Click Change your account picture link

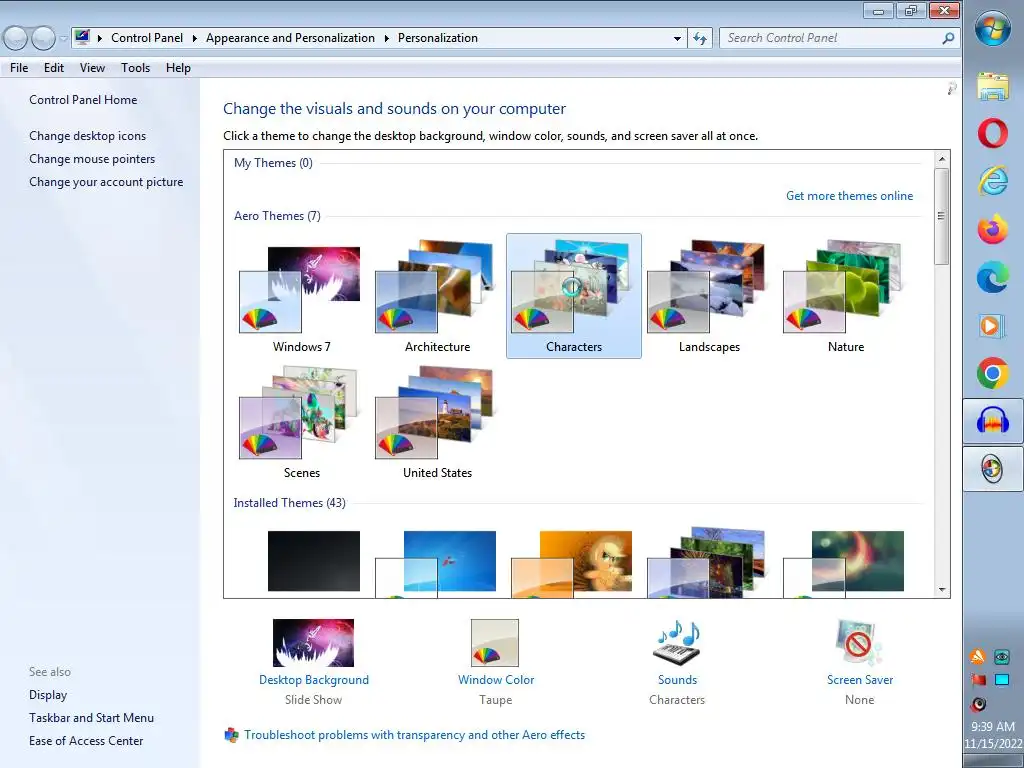(106, 182)
